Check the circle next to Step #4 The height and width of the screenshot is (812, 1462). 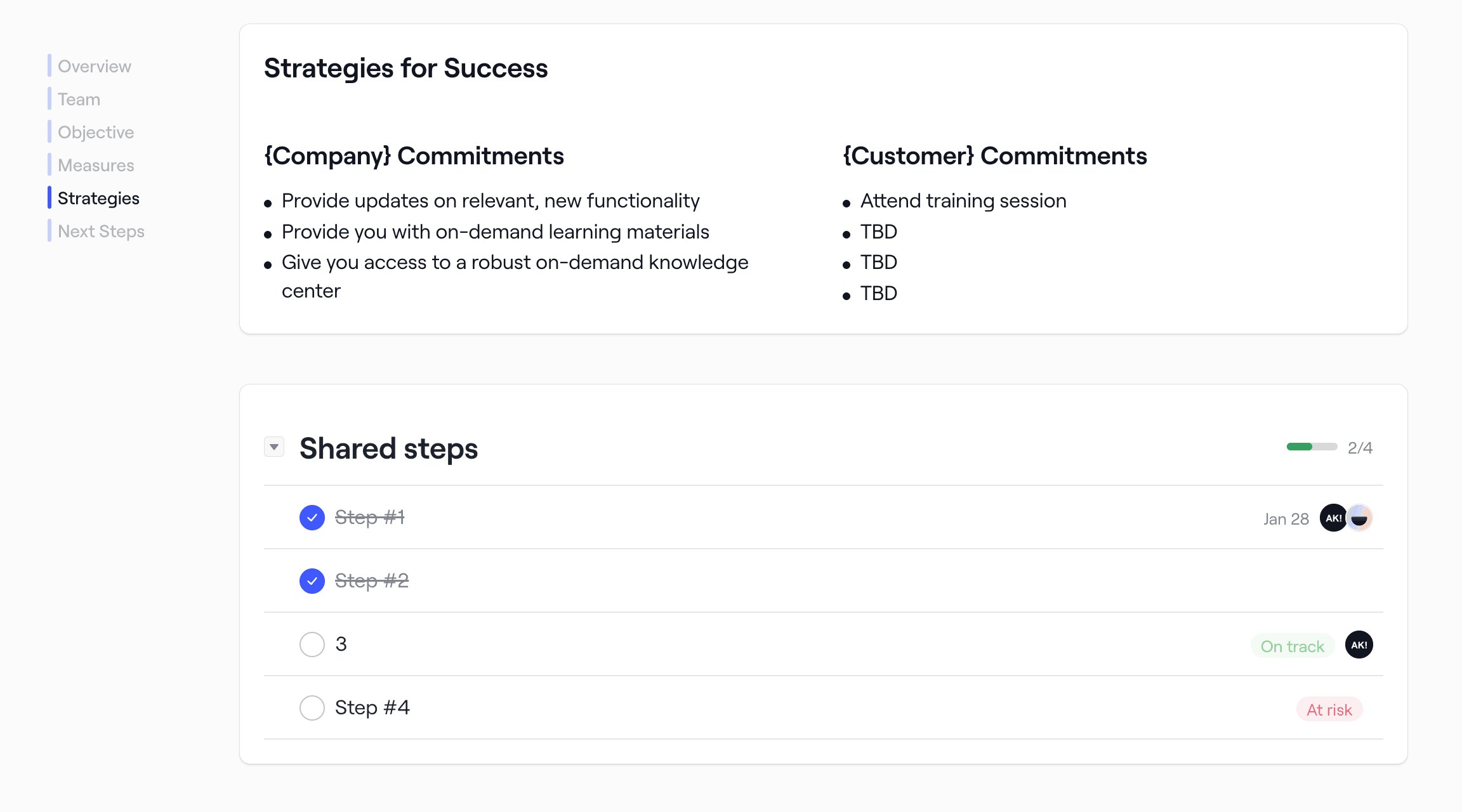pyautogui.click(x=312, y=707)
